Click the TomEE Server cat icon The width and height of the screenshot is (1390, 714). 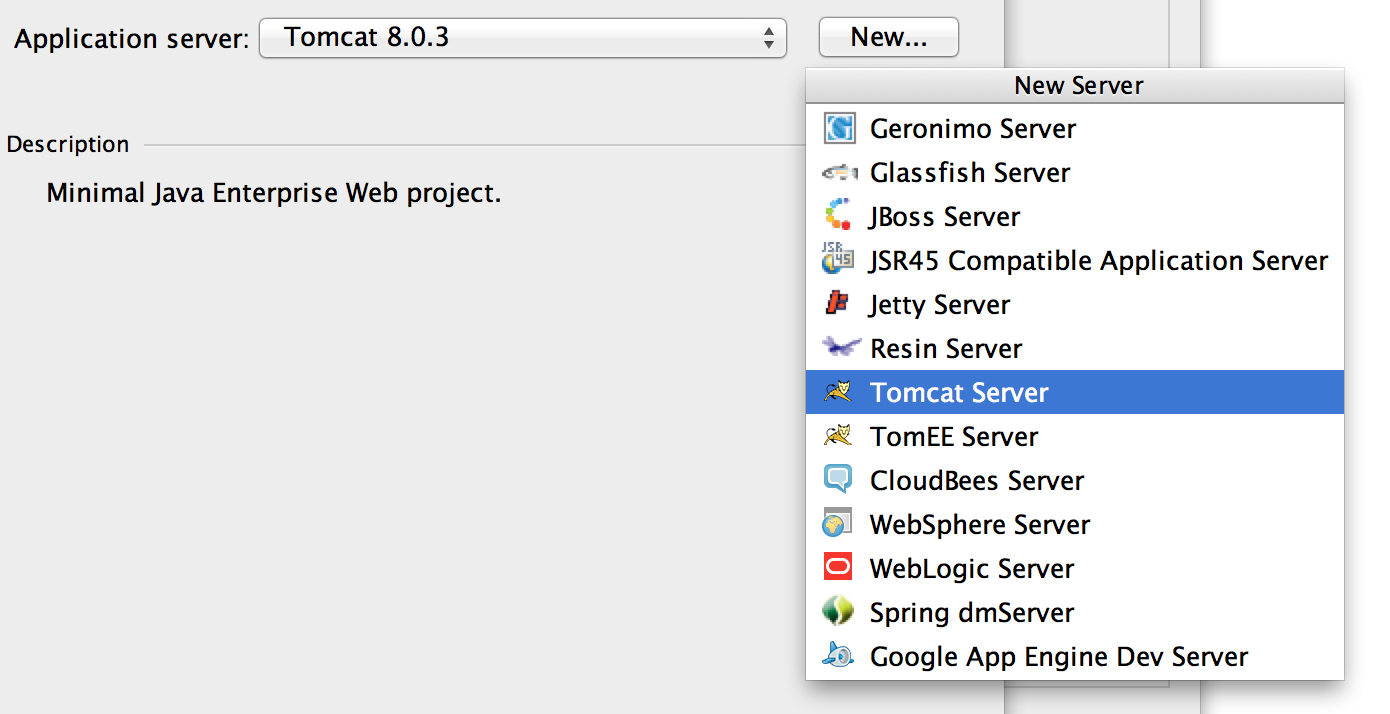pyautogui.click(x=838, y=436)
